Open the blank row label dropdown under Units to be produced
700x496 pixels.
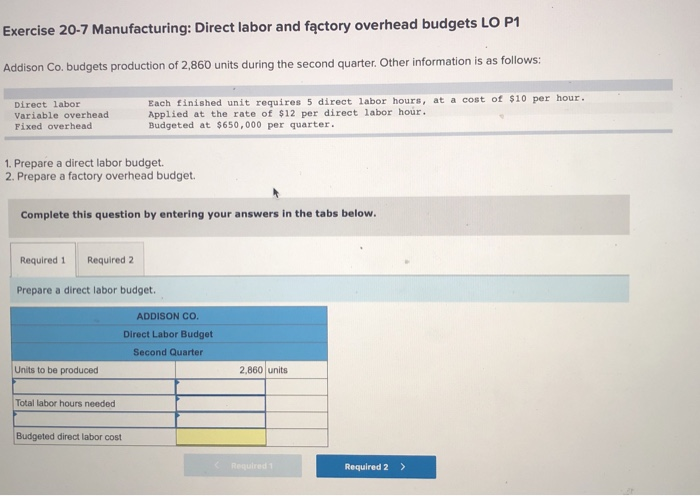pos(94,387)
